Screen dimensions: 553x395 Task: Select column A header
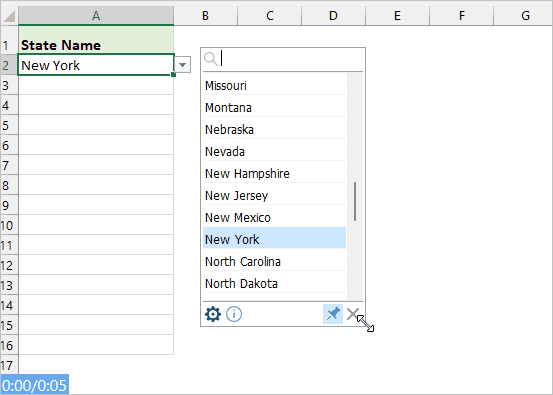pyautogui.click(x=96, y=16)
